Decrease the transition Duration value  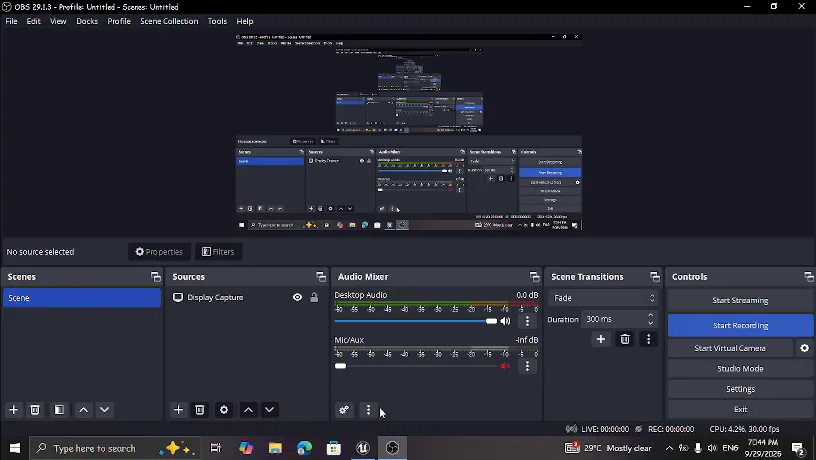(x=651, y=323)
